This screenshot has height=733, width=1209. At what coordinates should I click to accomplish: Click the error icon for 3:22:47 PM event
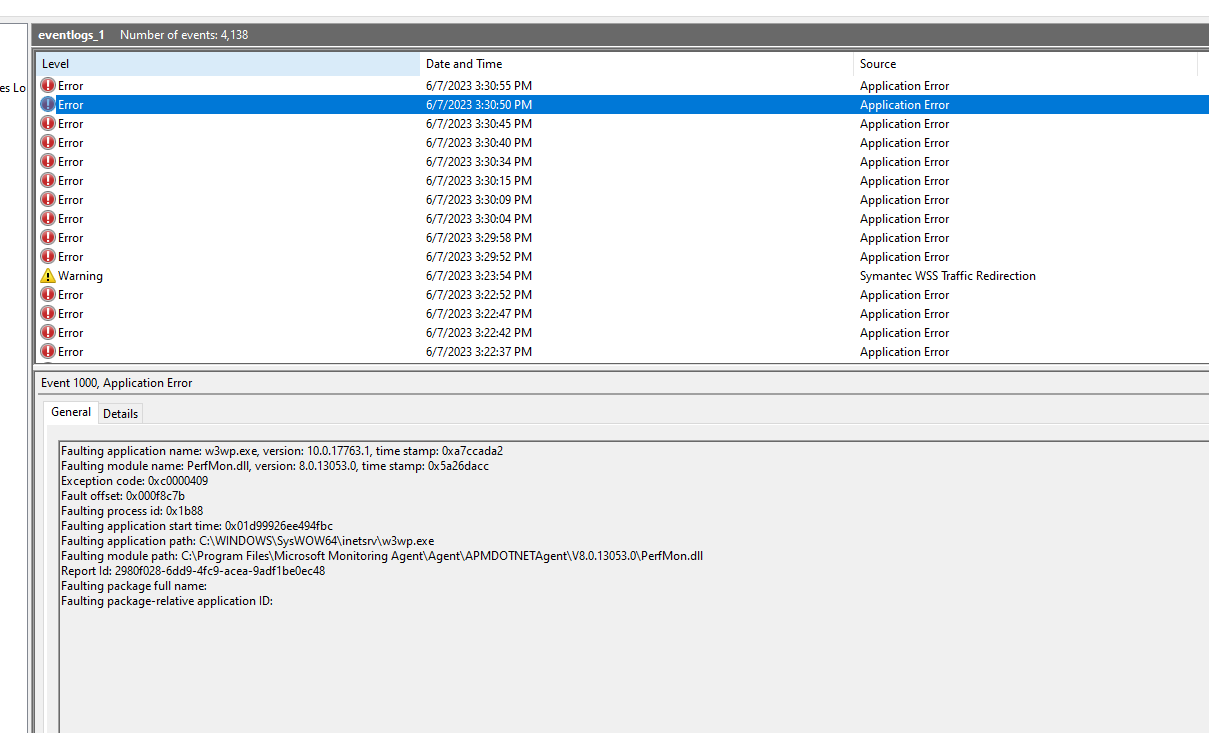[x=48, y=314]
